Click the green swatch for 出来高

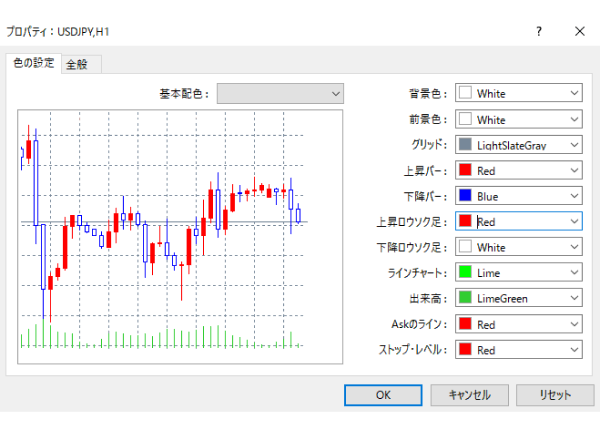465,297
